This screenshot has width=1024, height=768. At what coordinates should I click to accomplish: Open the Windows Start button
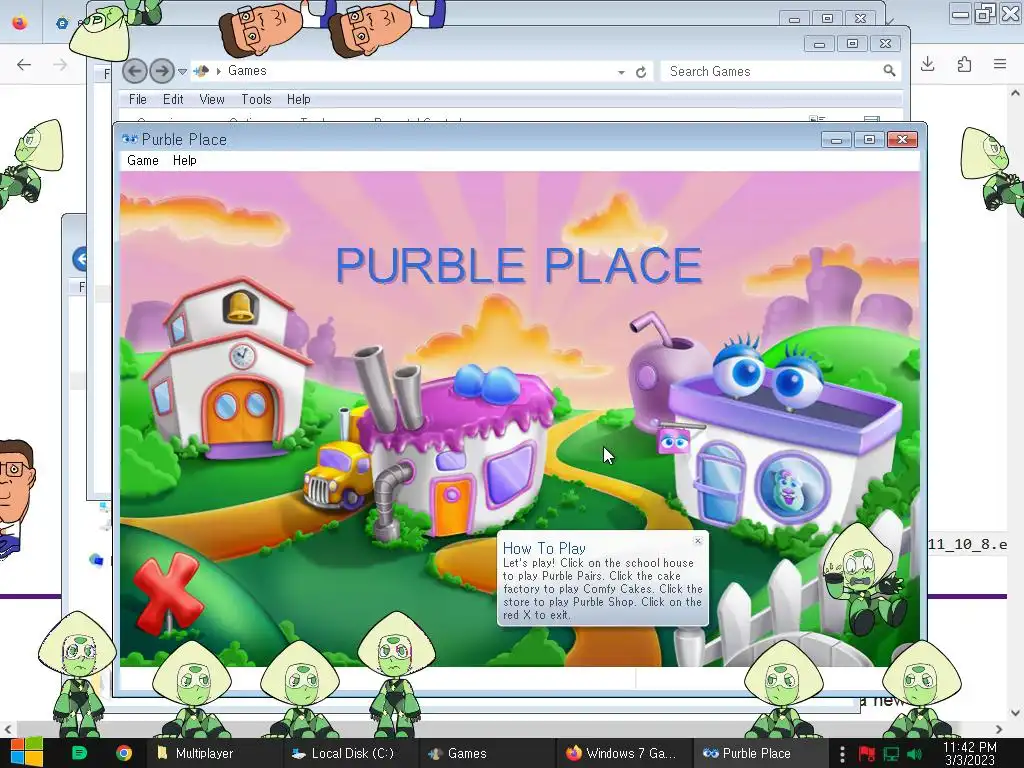click(27, 752)
